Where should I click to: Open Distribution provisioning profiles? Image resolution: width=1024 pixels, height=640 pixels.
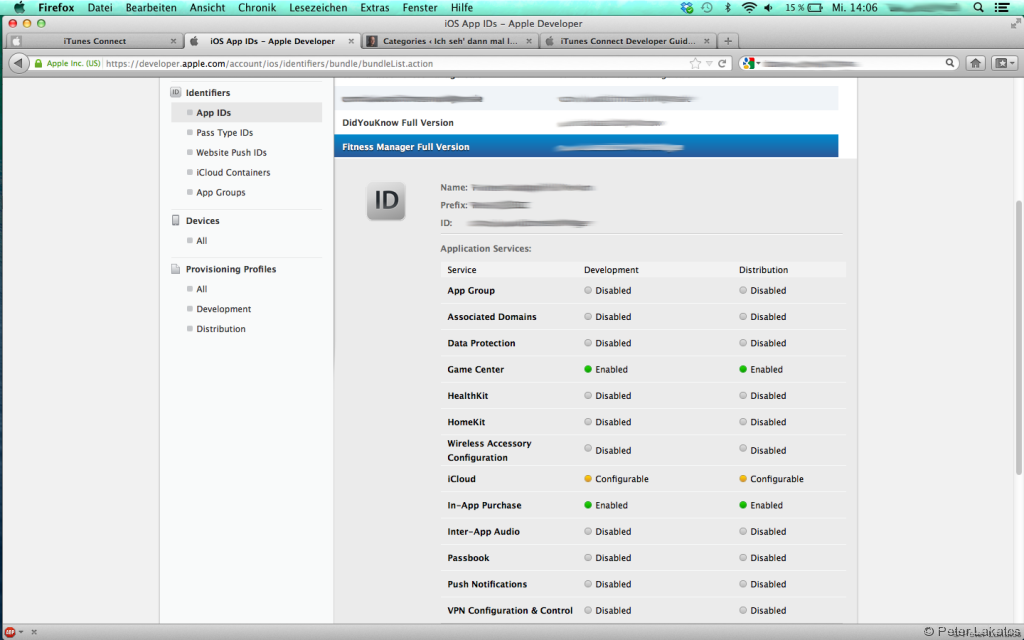coord(221,328)
